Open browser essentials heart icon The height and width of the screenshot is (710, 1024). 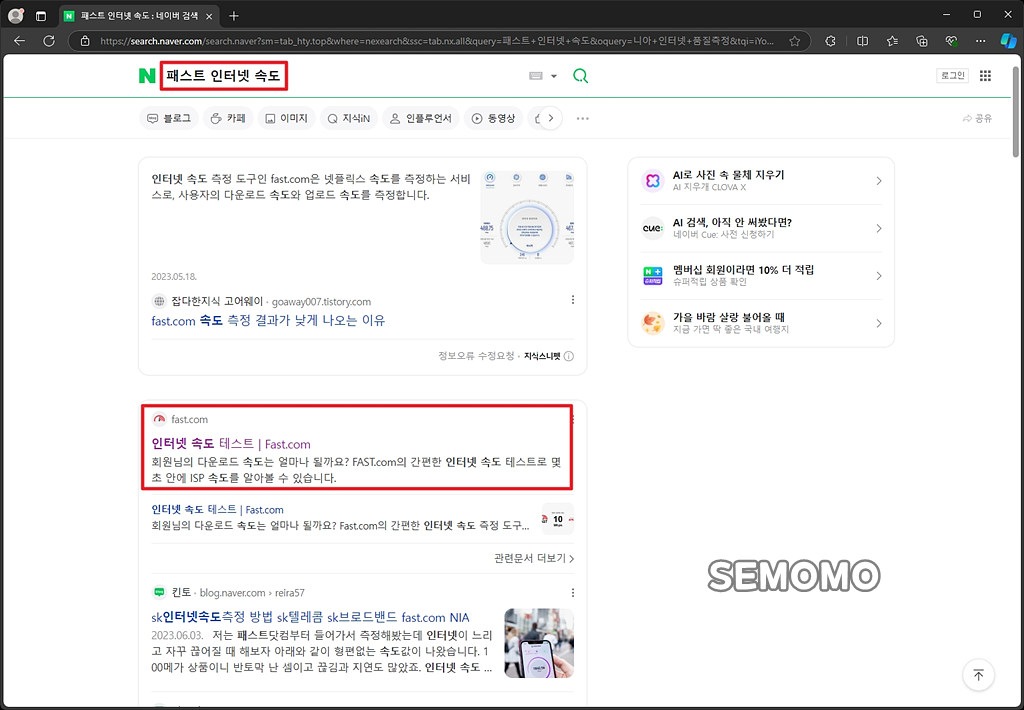[952, 40]
